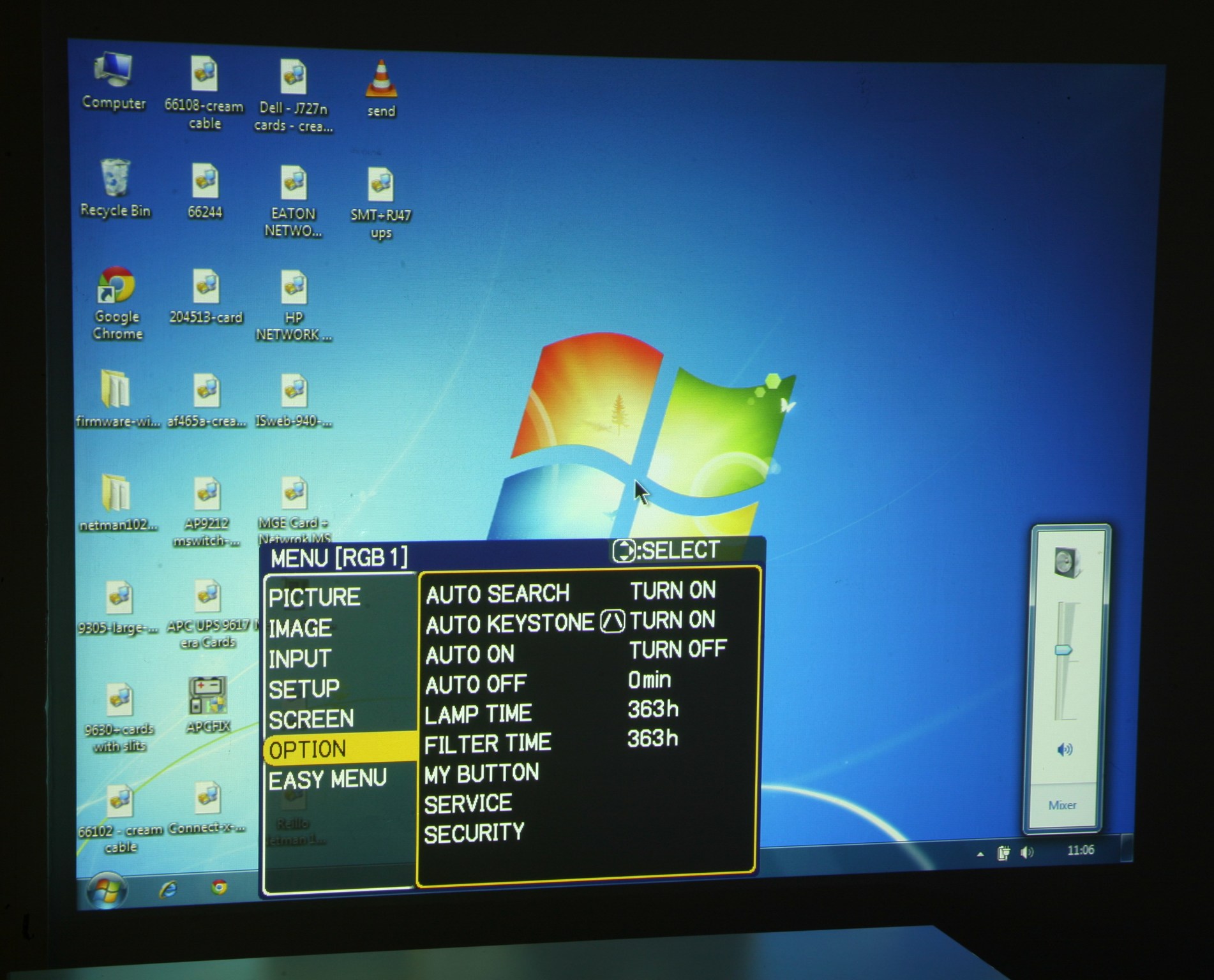Open the HP NETWORK... shortcut

[293, 306]
